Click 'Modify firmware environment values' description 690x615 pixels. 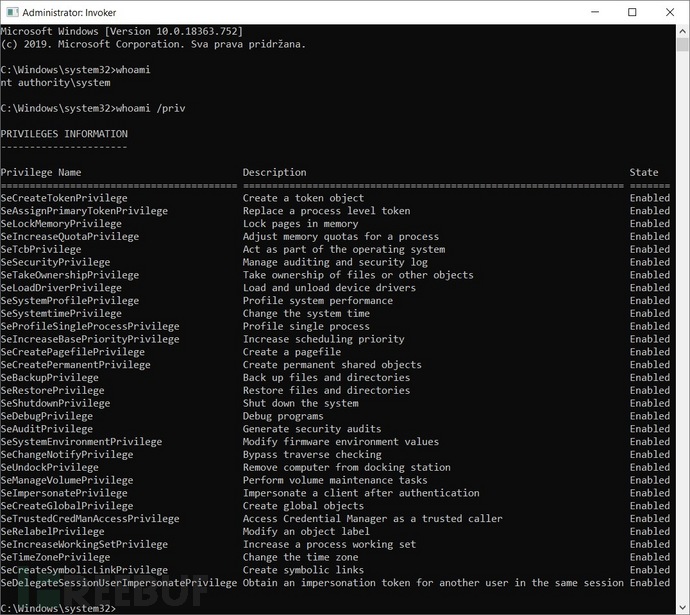tap(341, 442)
